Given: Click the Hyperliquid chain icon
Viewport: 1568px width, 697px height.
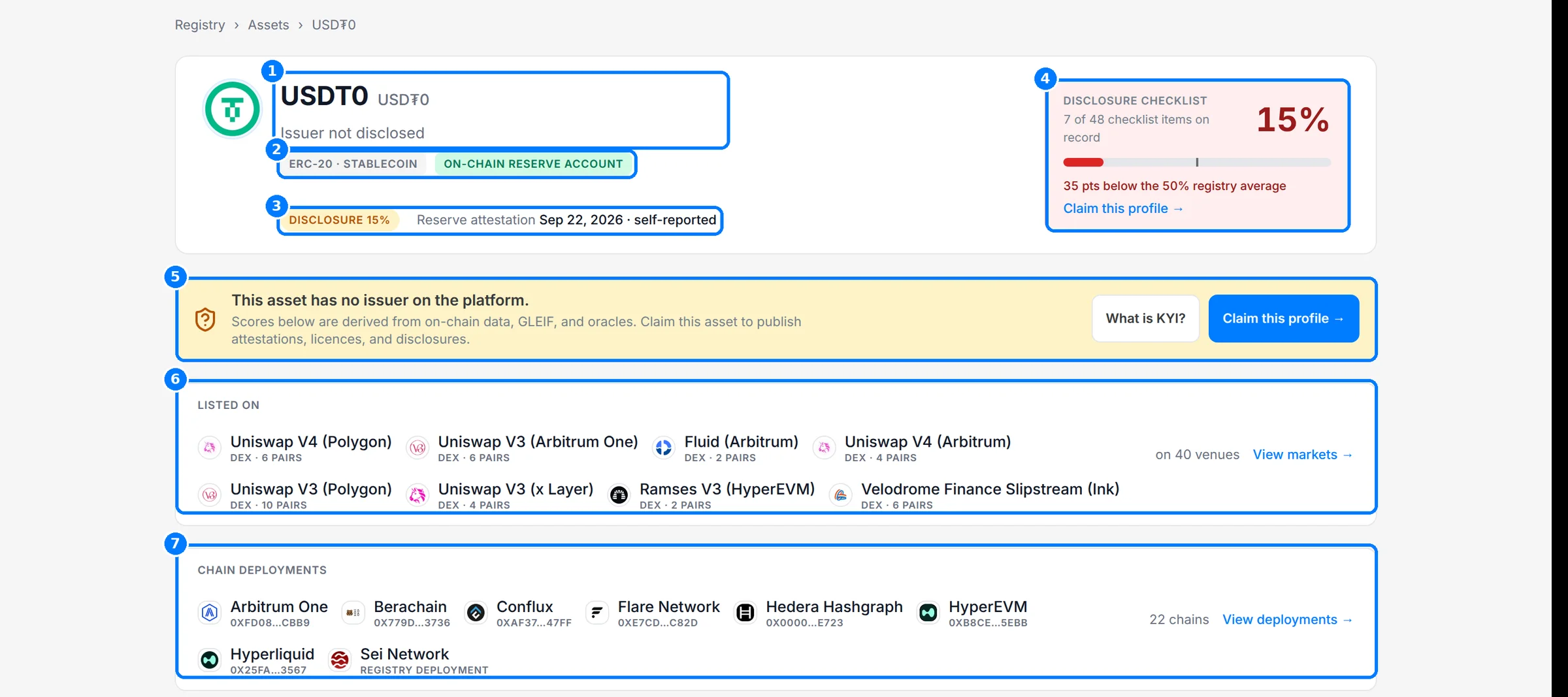Looking at the screenshot, I should [x=209, y=660].
